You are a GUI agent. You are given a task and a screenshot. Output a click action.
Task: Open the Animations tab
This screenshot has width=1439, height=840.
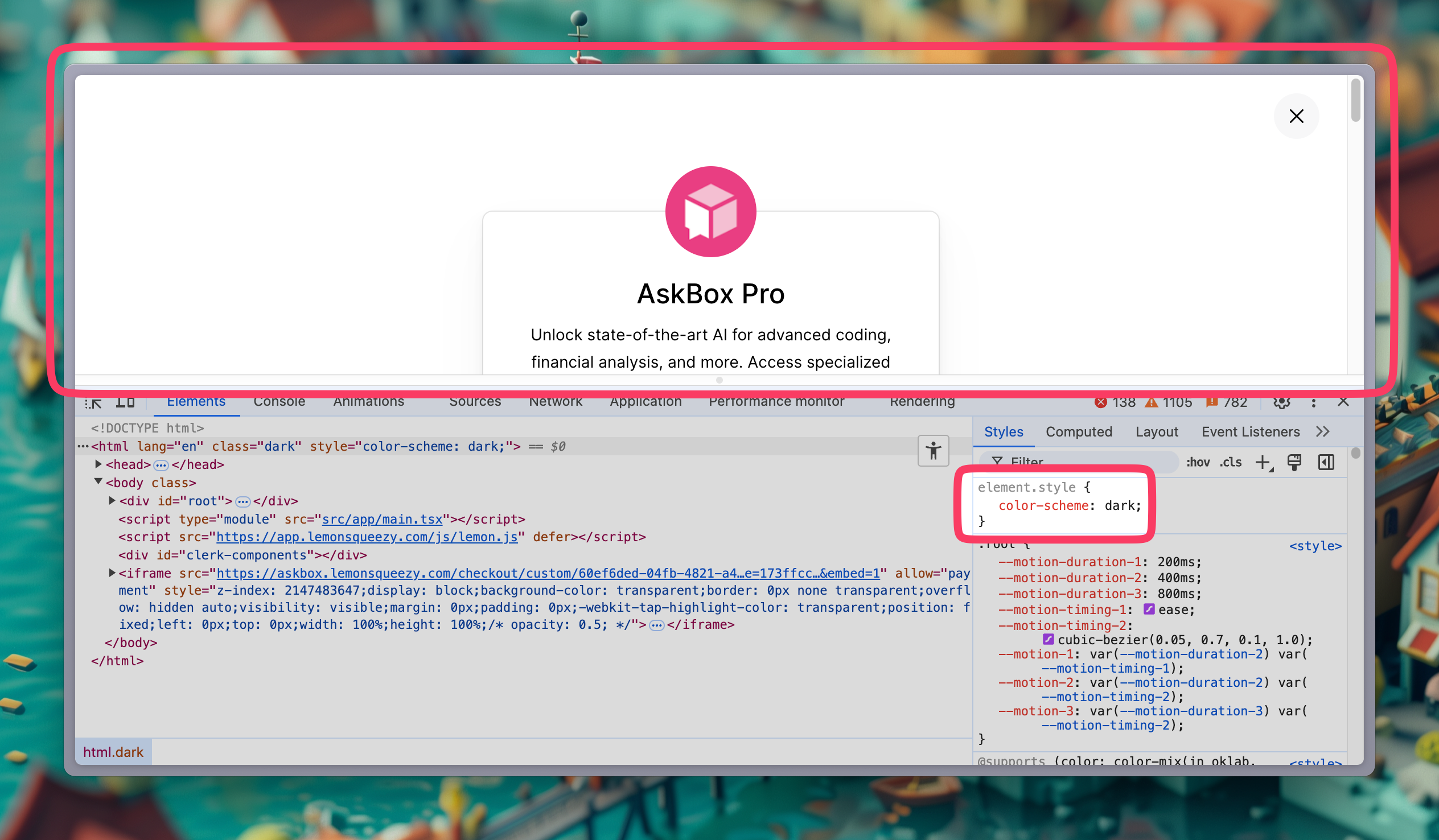368,401
